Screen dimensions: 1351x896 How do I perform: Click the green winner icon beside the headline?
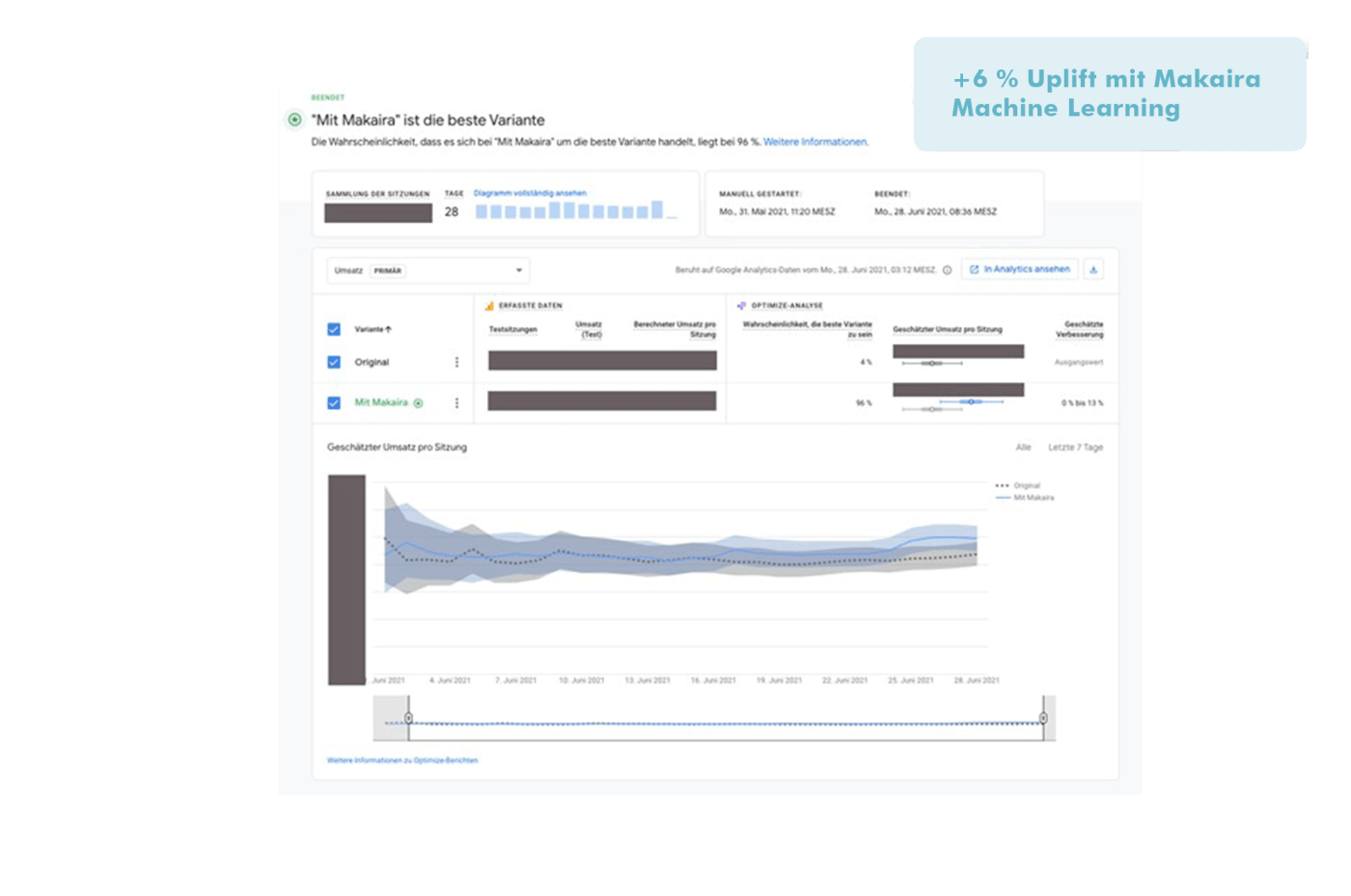click(294, 120)
